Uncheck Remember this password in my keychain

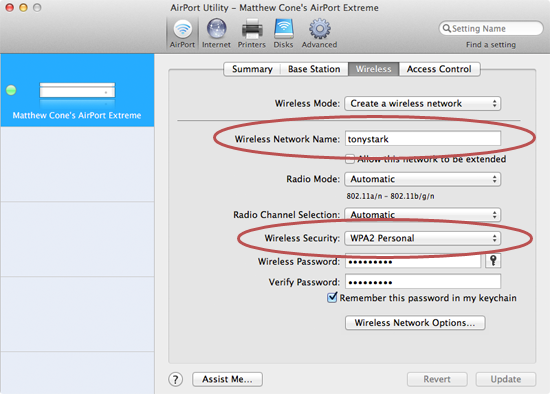point(332,298)
